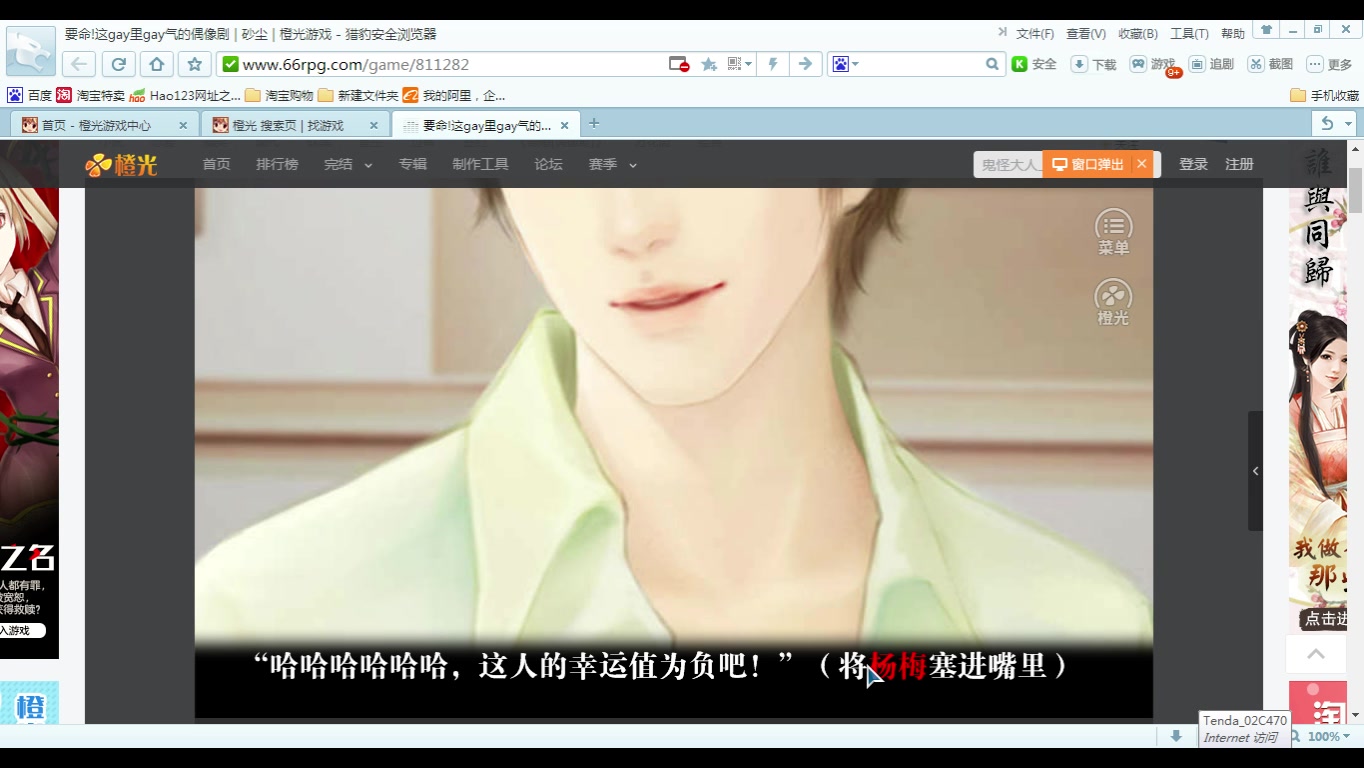1364x768 pixels.
Task: Reload the page with refresh button
Action: click(118, 64)
